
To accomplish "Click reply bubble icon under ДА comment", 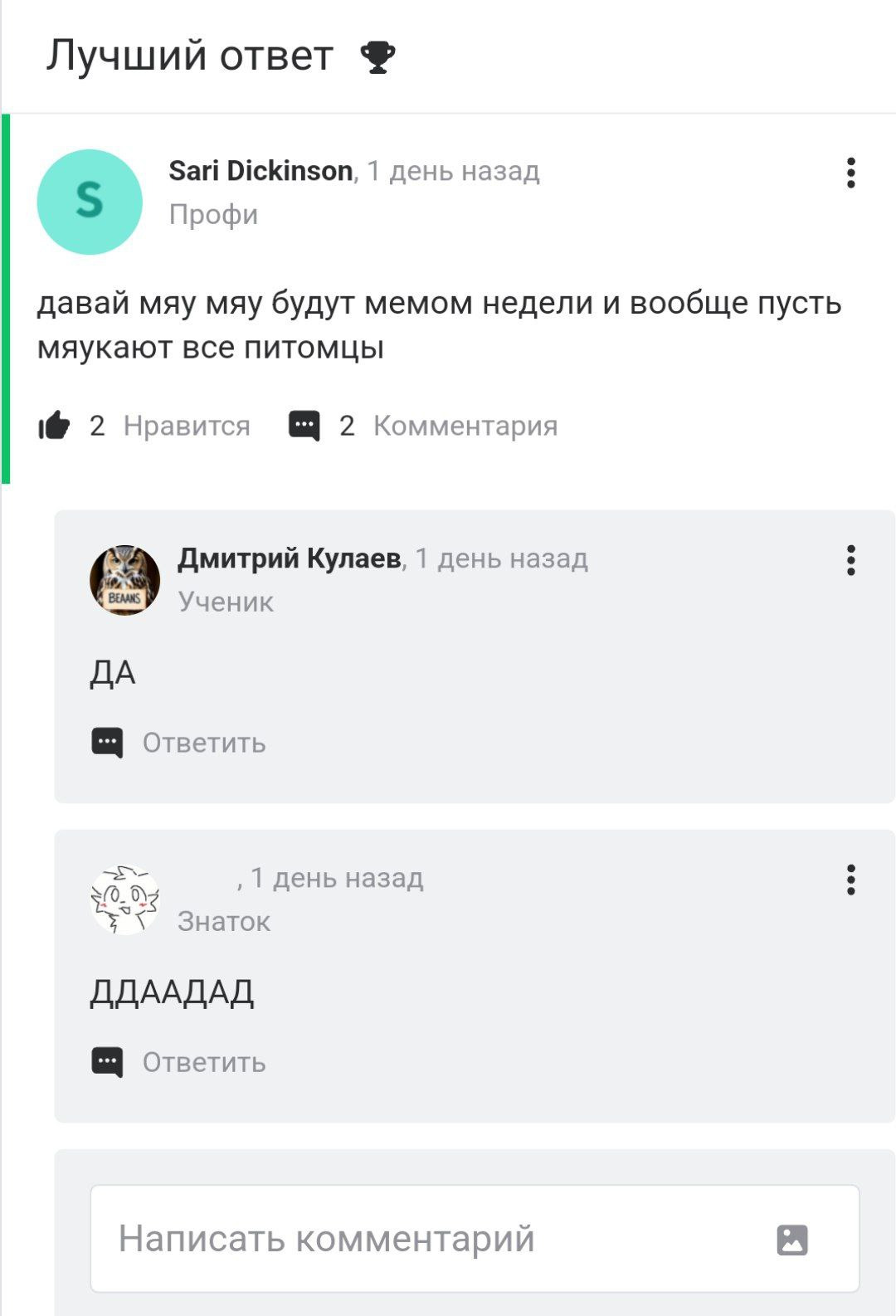I will 107,743.
